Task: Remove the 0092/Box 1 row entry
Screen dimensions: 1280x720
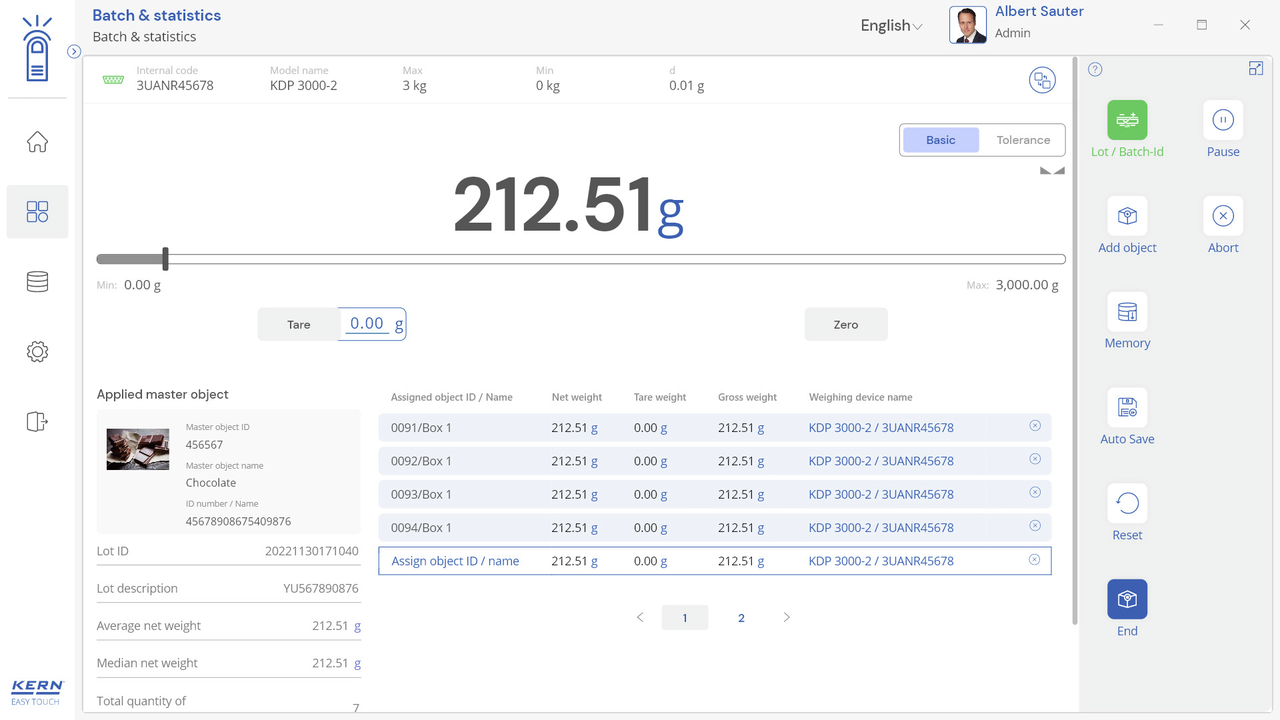Action: [1035, 460]
